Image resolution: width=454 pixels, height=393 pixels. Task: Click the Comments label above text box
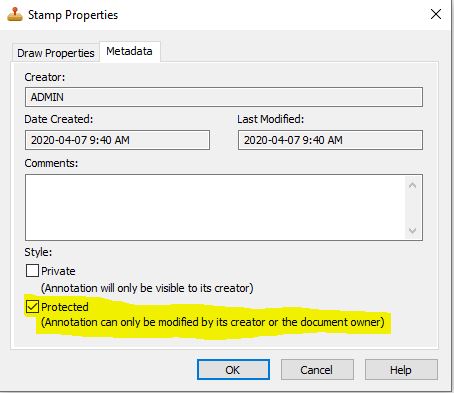pos(51,163)
